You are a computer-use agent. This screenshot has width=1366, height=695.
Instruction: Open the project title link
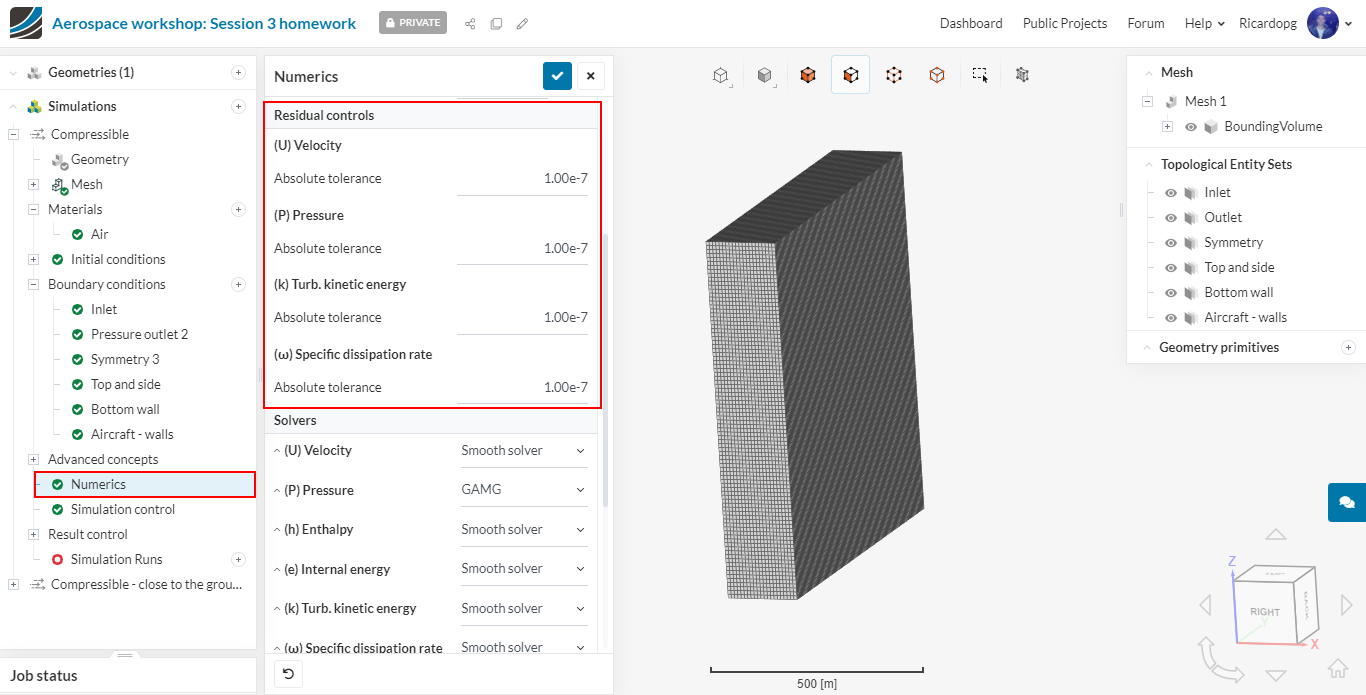[204, 23]
